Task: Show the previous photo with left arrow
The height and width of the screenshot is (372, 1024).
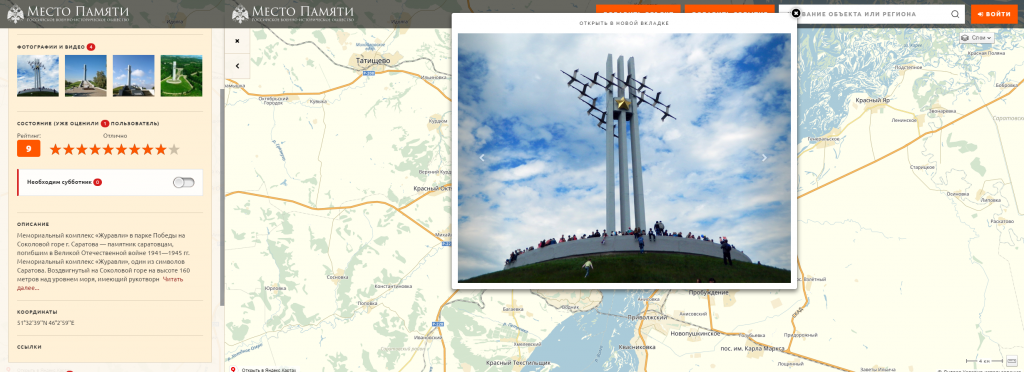Action: tap(483, 157)
